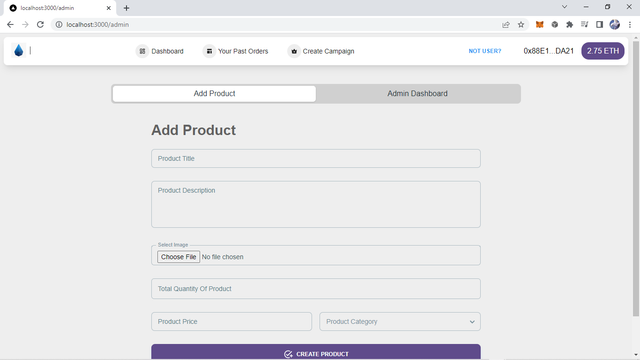Reload the localhost admin page
Image resolution: width=640 pixels, height=360 pixels.
pos(40,24)
